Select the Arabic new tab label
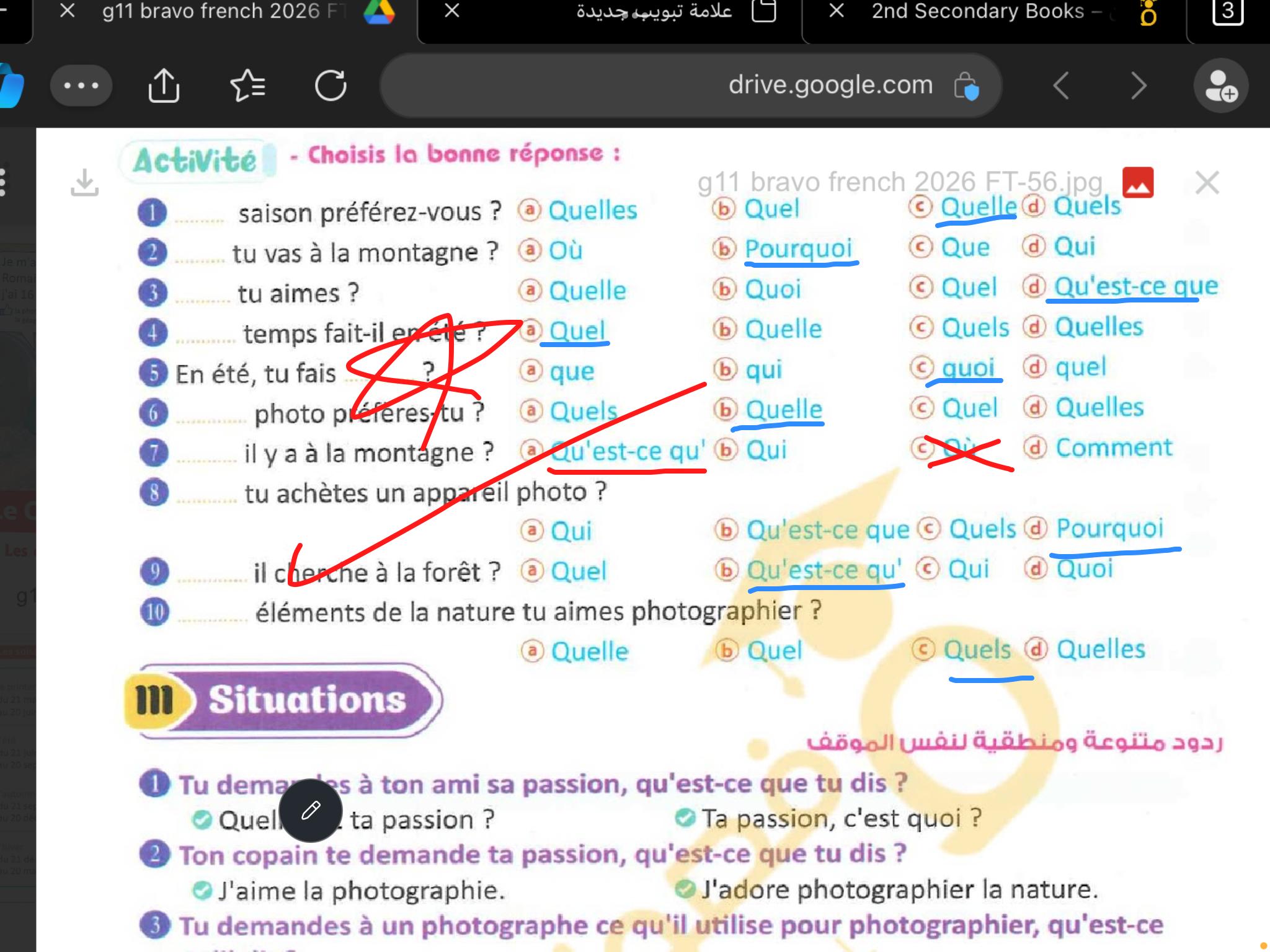Screen dimensions: 1270x952 pyautogui.click(x=654, y=11)
